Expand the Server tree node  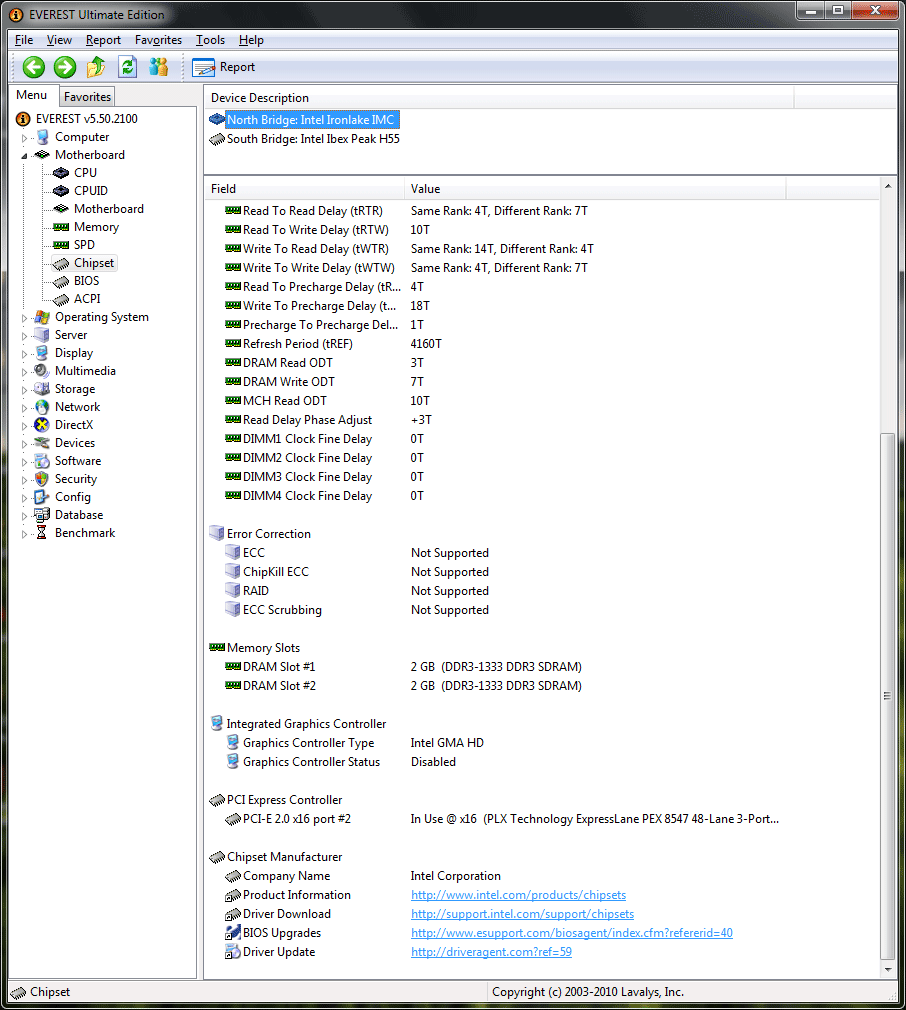(x=24, y=336)
